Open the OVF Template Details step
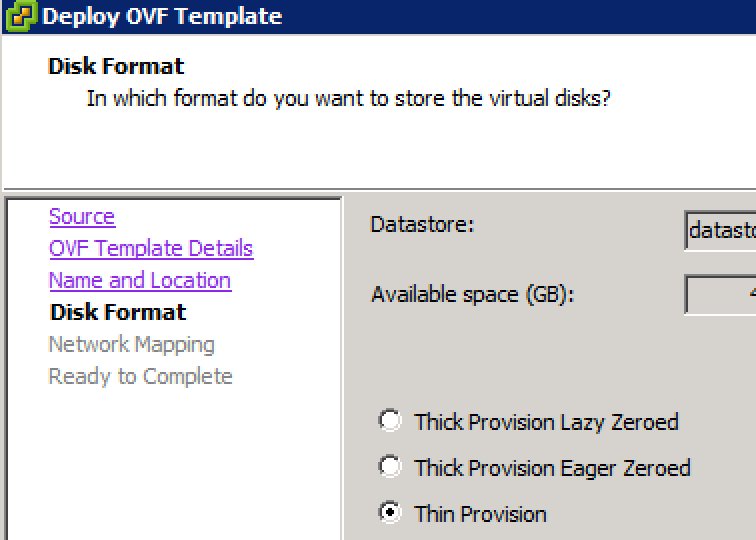The width and height of the screenshot is (756, 540). point(151,248)
